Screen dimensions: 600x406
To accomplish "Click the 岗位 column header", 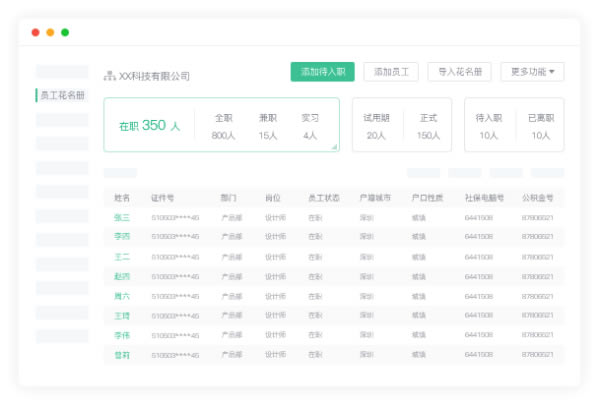I will 273,198.
